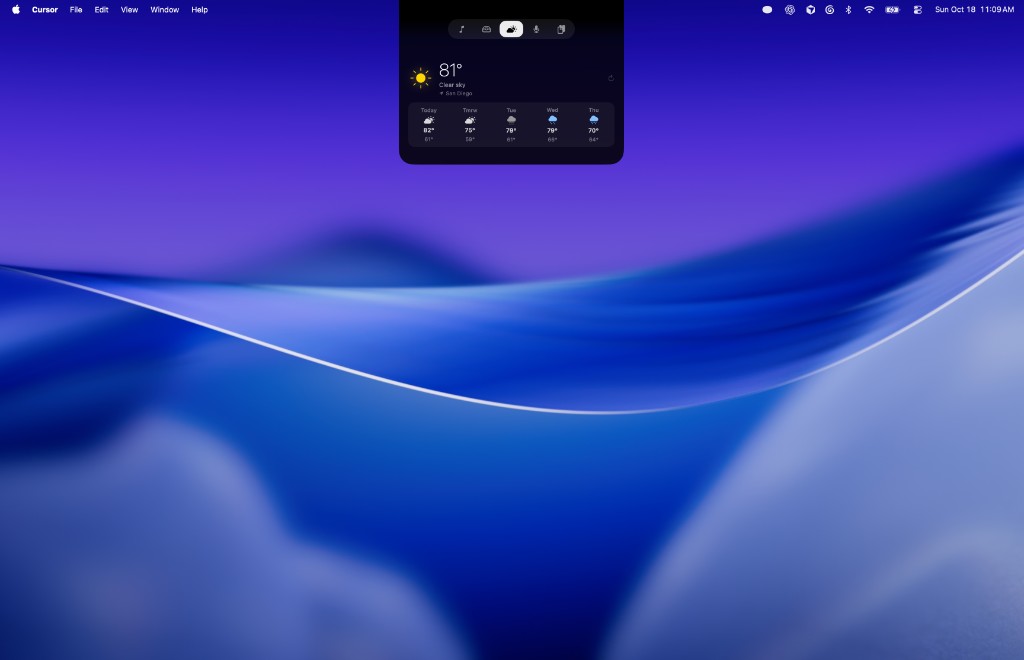The image size is (1024, 660).
Task: Click the spiral menu bar icon
Action: [x=829, y=10]
